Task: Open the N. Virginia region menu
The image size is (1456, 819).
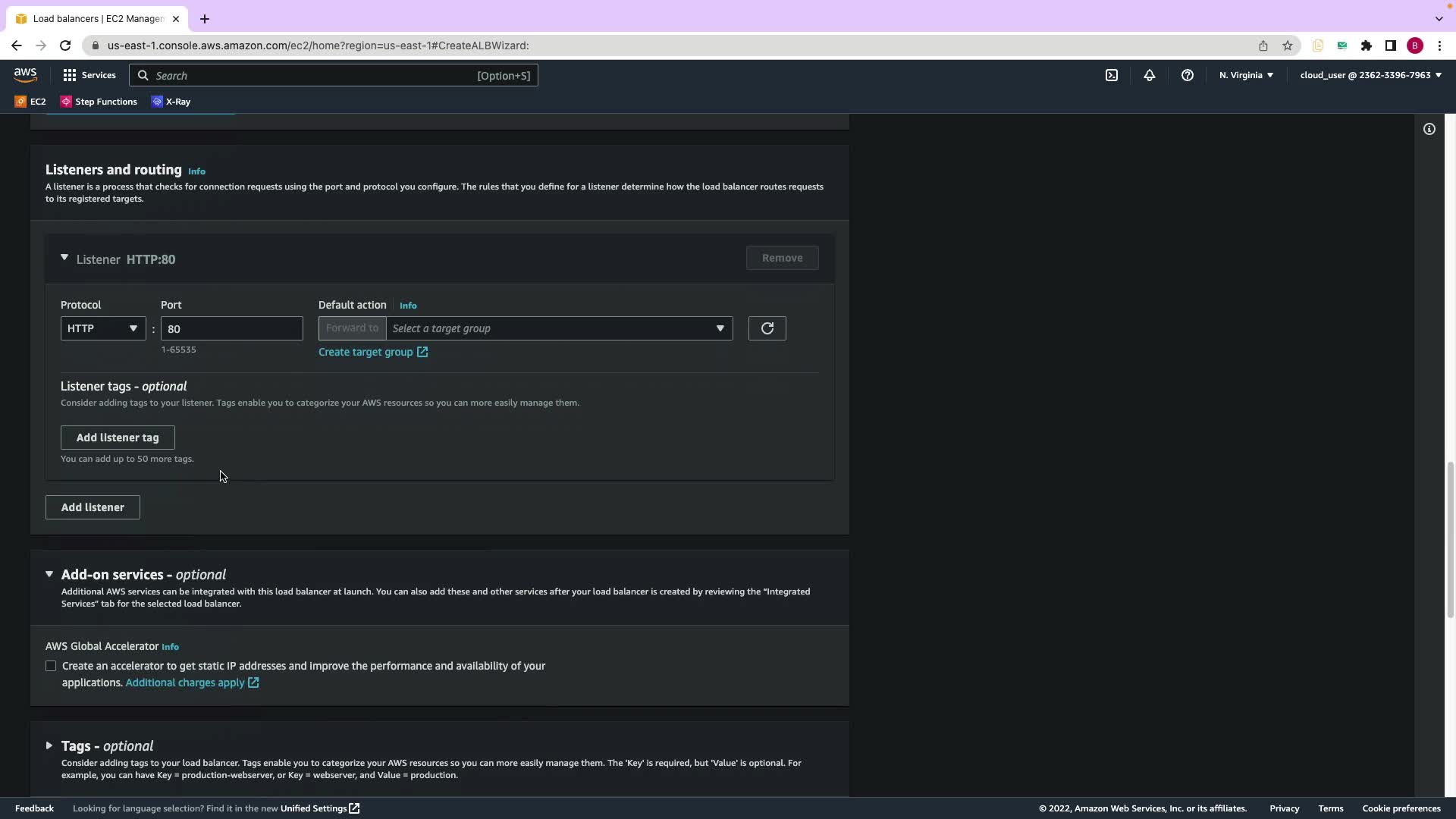Action: 1246,75
